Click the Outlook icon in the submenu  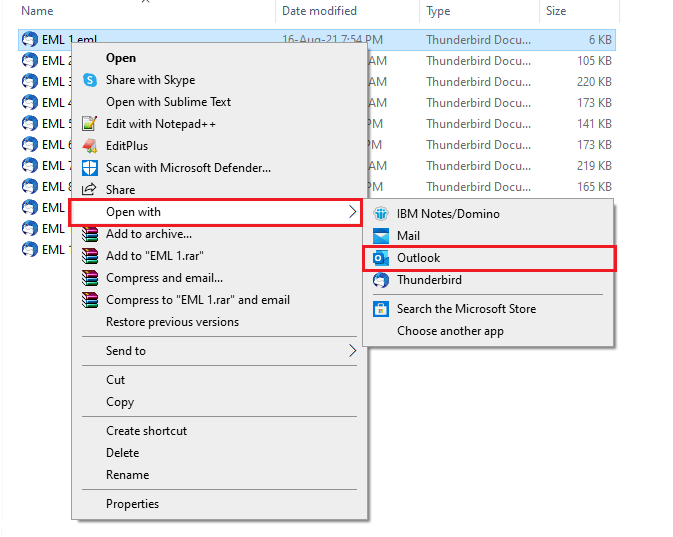pos(381,258)
